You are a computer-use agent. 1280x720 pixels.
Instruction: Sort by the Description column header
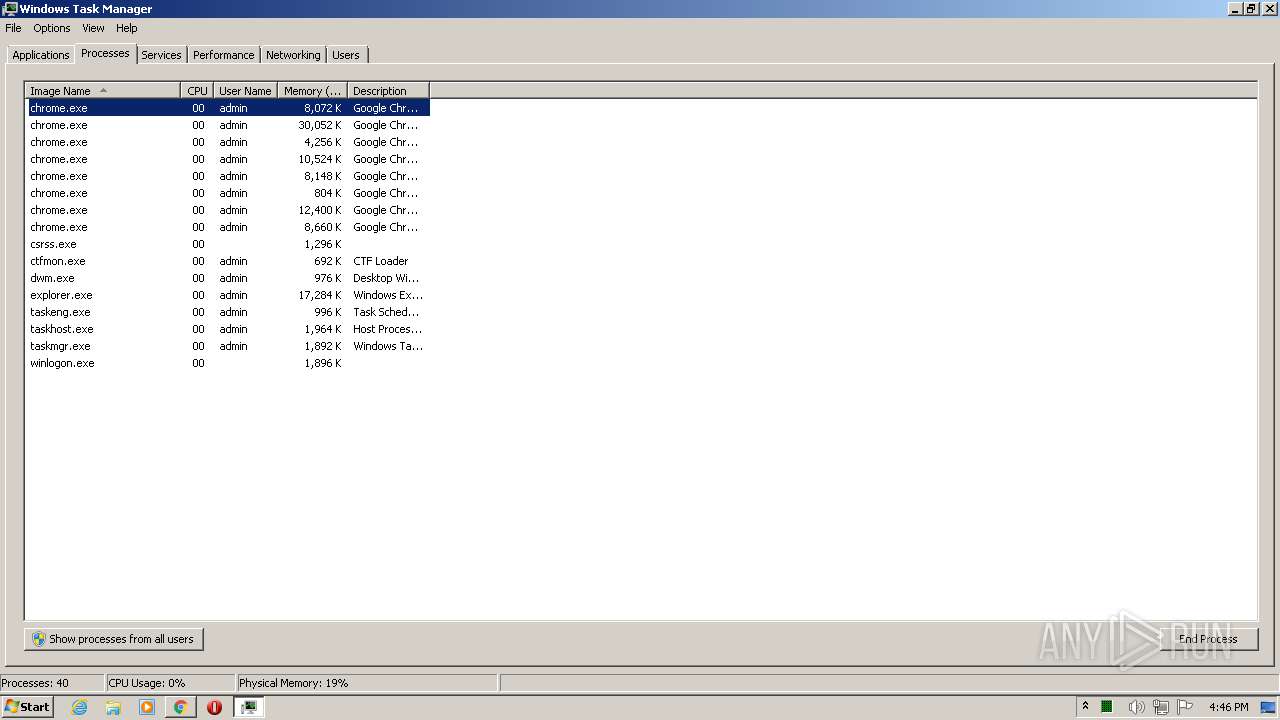click(388, 90)
